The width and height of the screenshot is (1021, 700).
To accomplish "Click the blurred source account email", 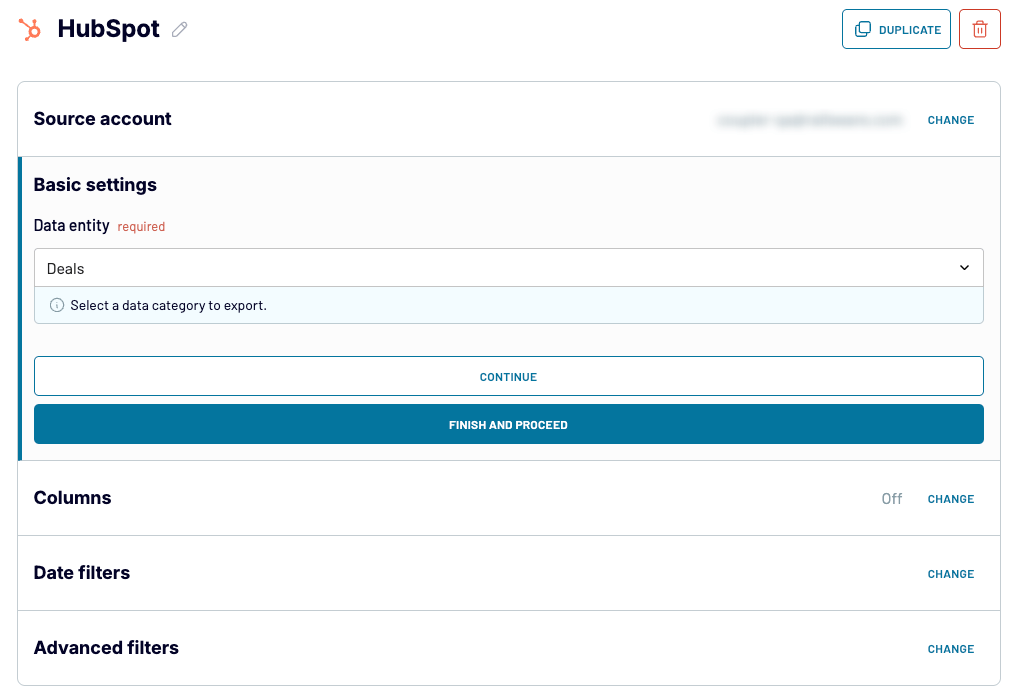I will [809, 120].
